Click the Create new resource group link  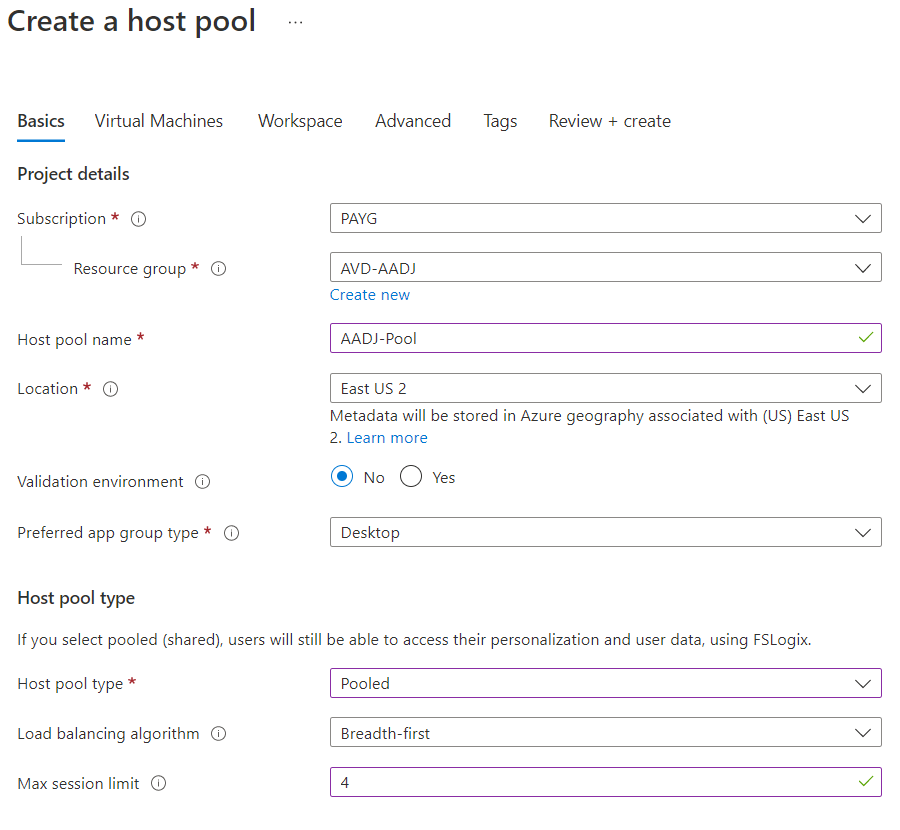[370, 295]
